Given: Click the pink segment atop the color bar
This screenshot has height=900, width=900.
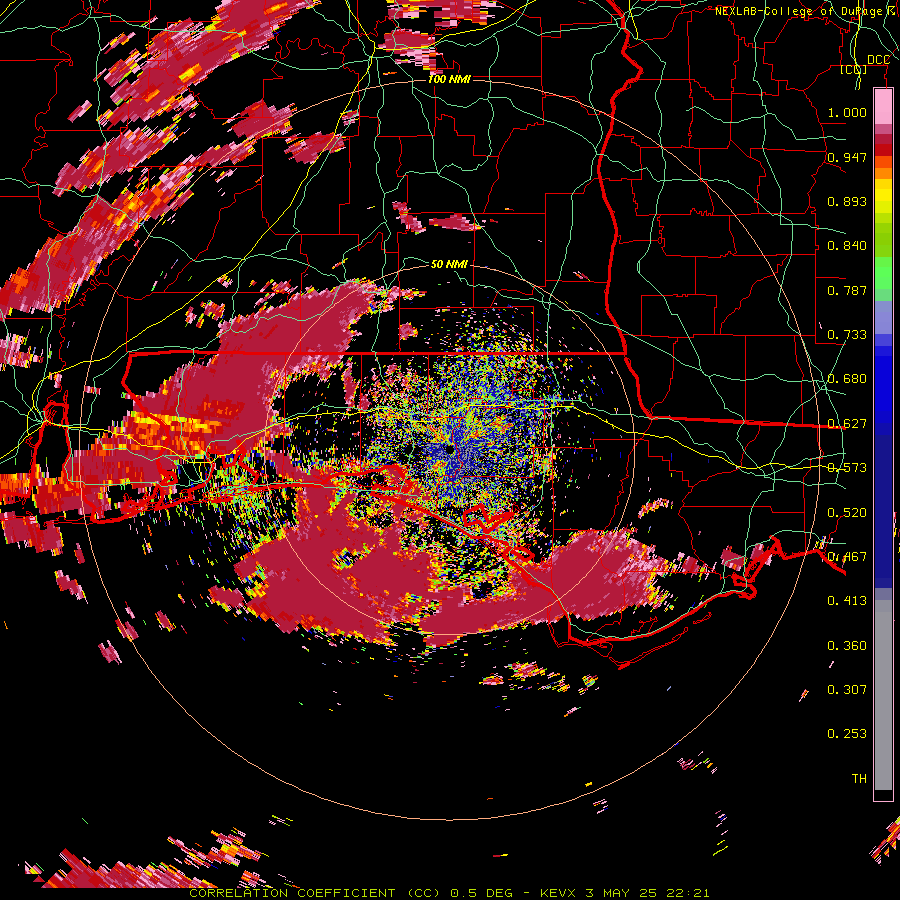Looking at the screenshot, I should tap(883, 107).
